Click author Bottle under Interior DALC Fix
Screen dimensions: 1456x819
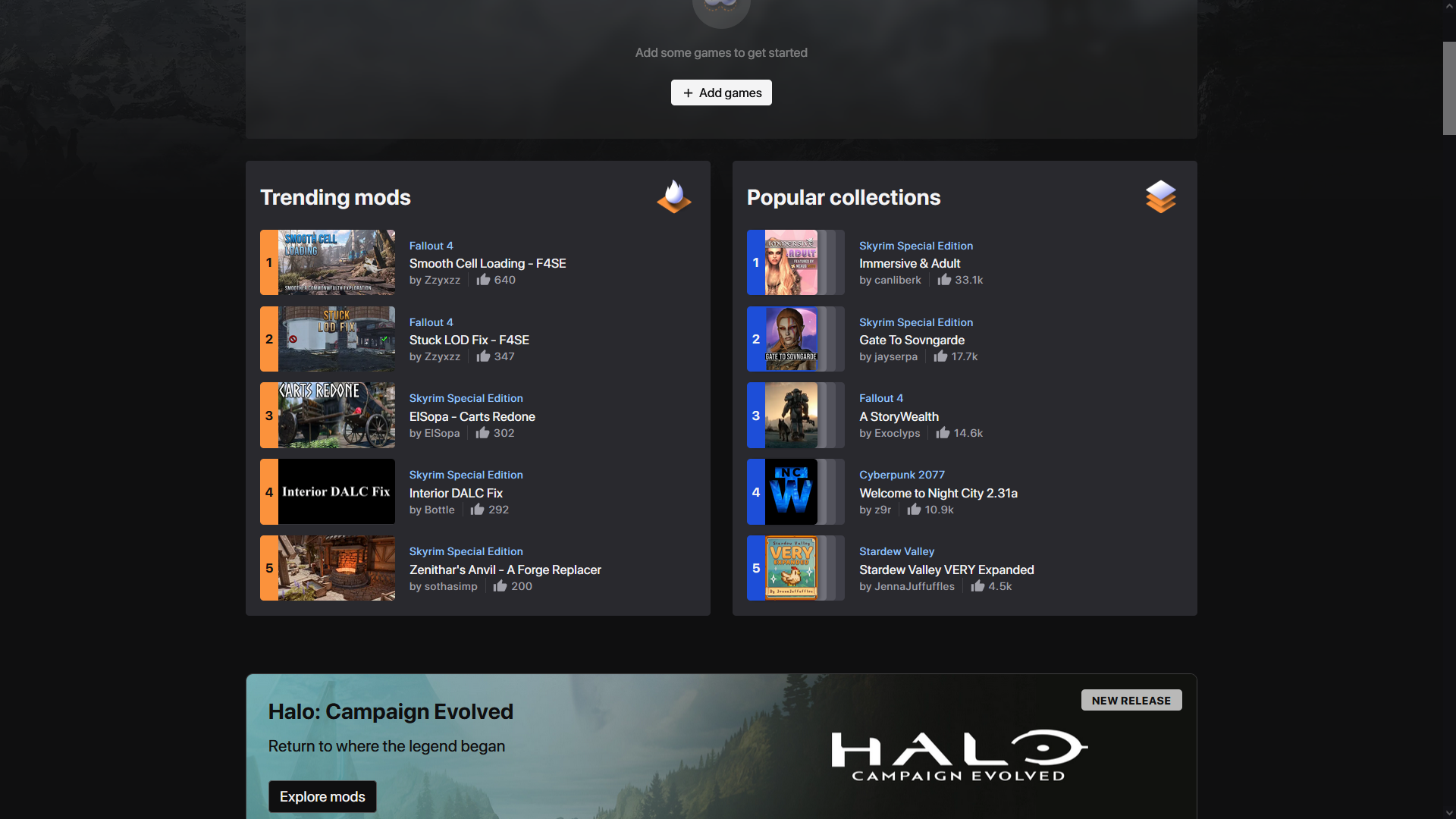(440, 510)
